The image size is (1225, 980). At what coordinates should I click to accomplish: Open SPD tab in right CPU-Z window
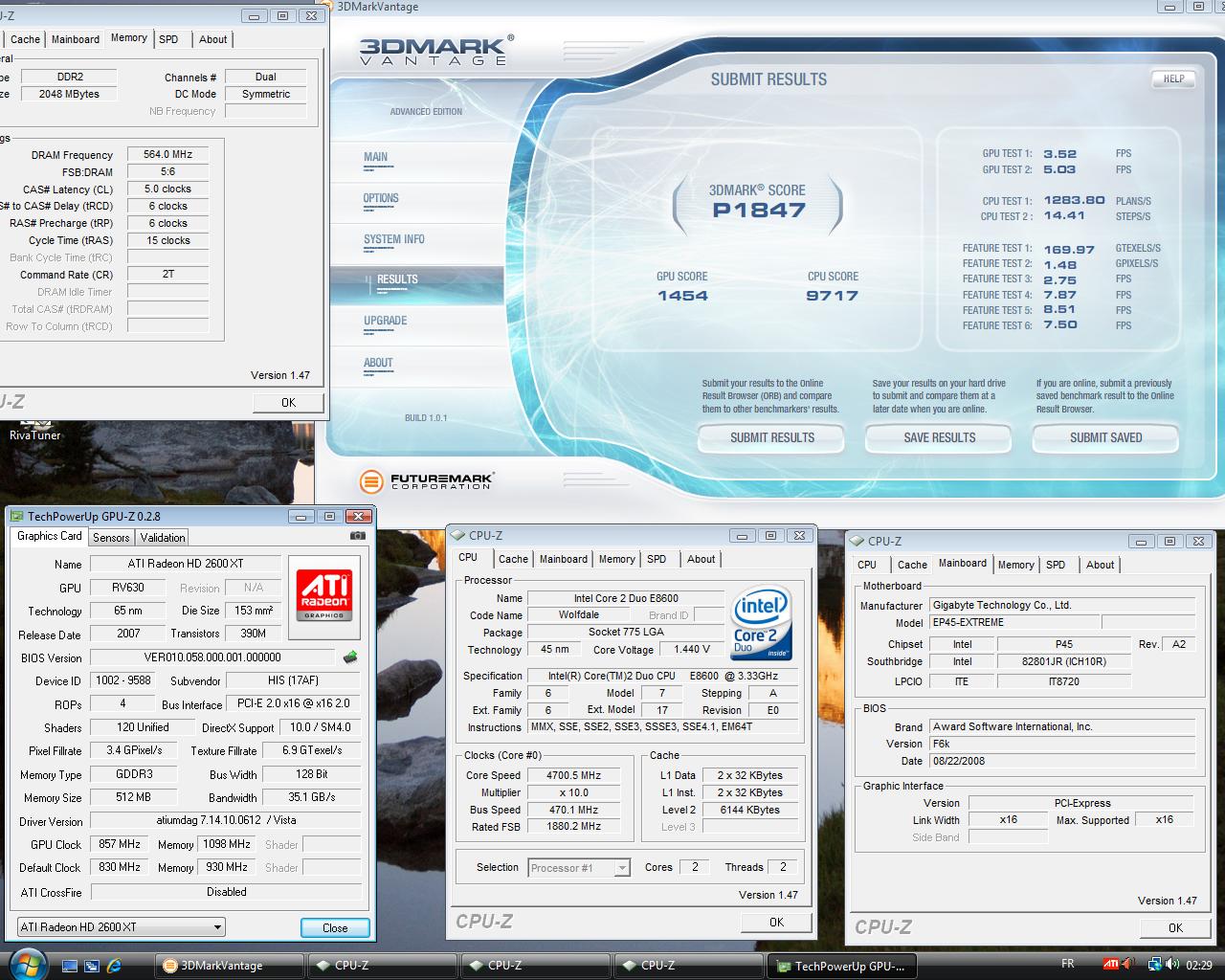pyautogui.click(x=1056, y=565)
